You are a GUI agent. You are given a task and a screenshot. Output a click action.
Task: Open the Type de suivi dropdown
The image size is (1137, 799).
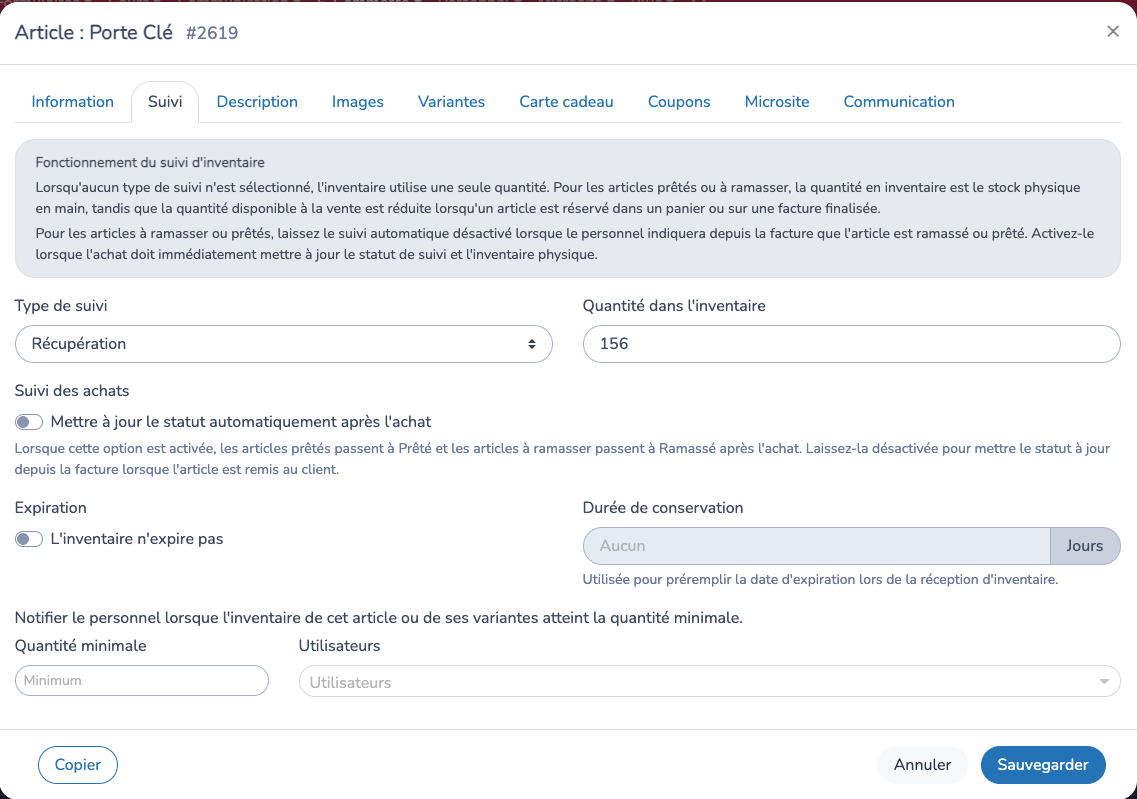[284, 344]
